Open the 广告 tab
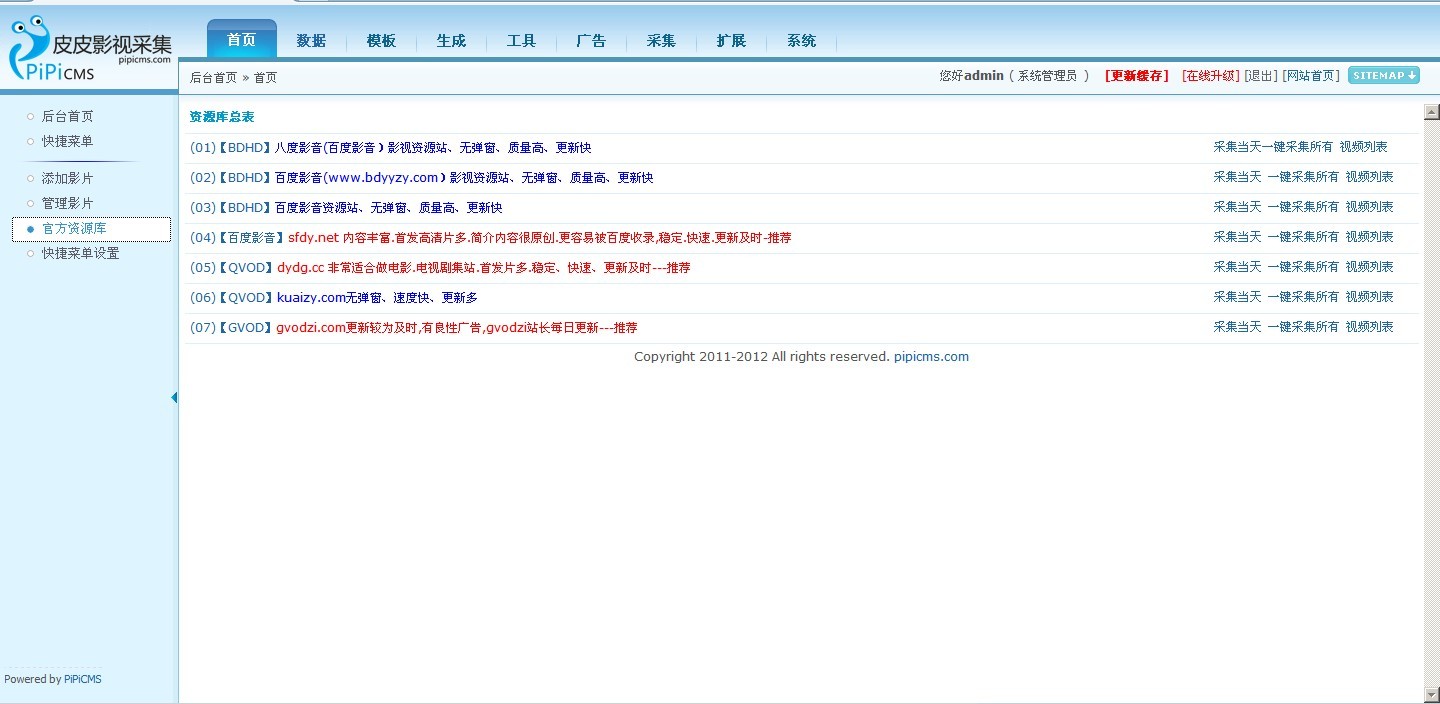Image resolution: width=1440 pixels, height=704 pixels. point(591,41)
